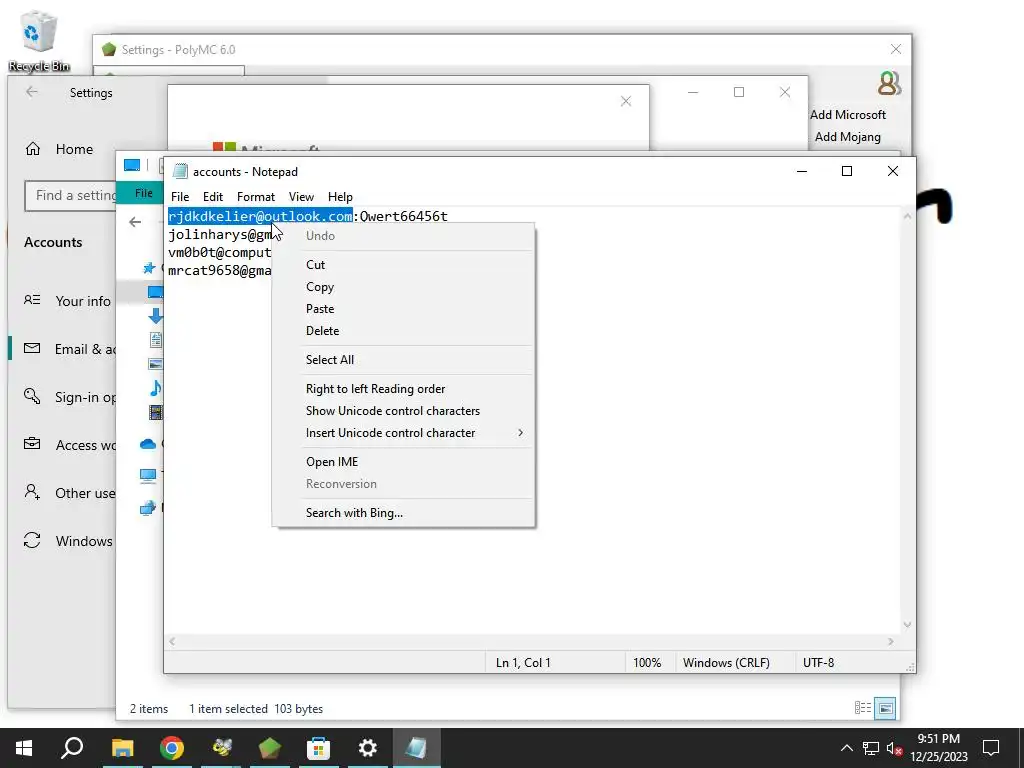Click UTF-8 encoding in Notepad status bar
1024x768 pixels.
818,663
